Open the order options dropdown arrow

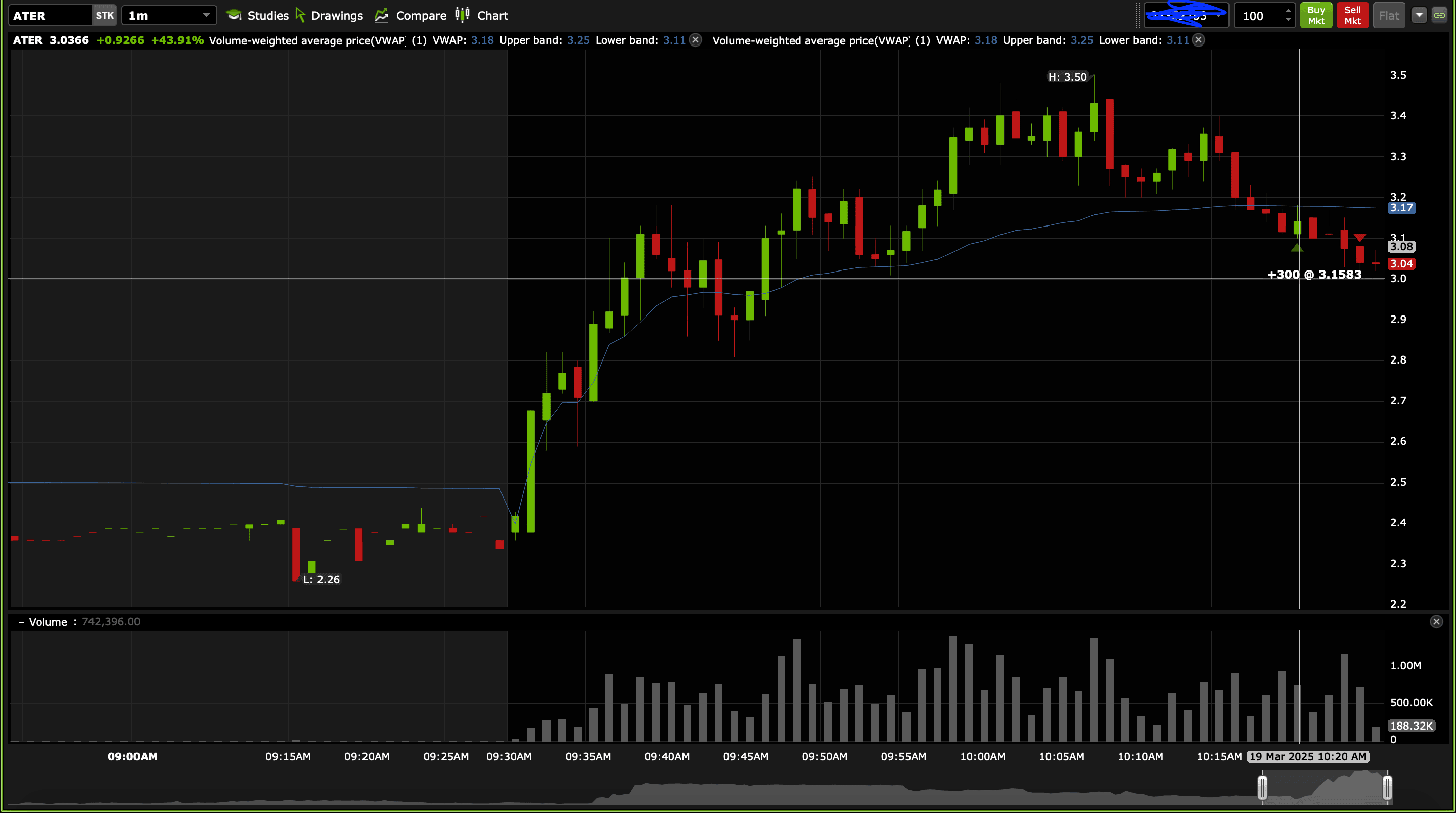tap(1419, 15)
